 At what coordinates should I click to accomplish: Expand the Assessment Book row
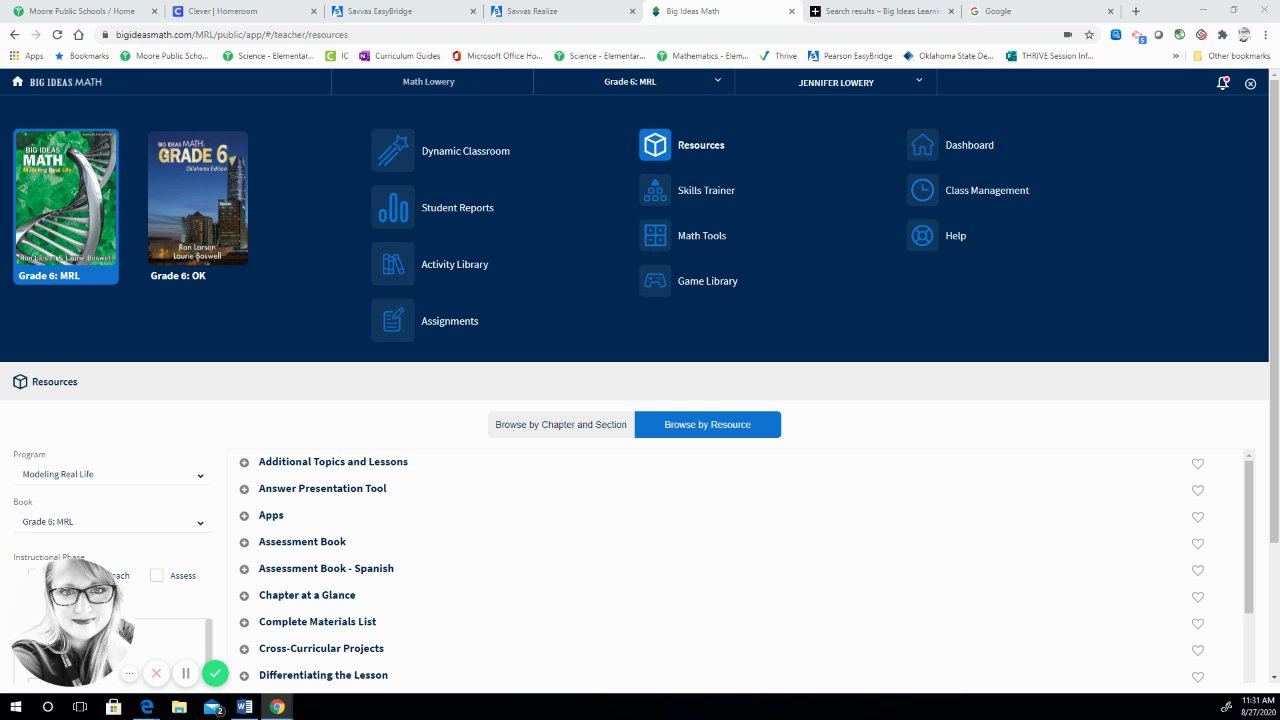point(244,542)
